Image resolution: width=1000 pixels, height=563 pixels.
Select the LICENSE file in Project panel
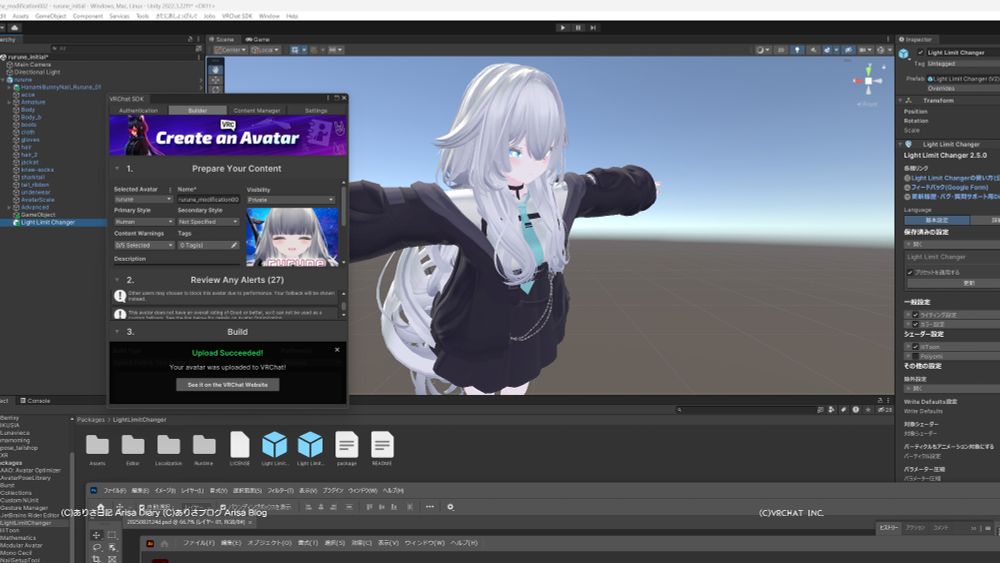(x=240, y=444)
